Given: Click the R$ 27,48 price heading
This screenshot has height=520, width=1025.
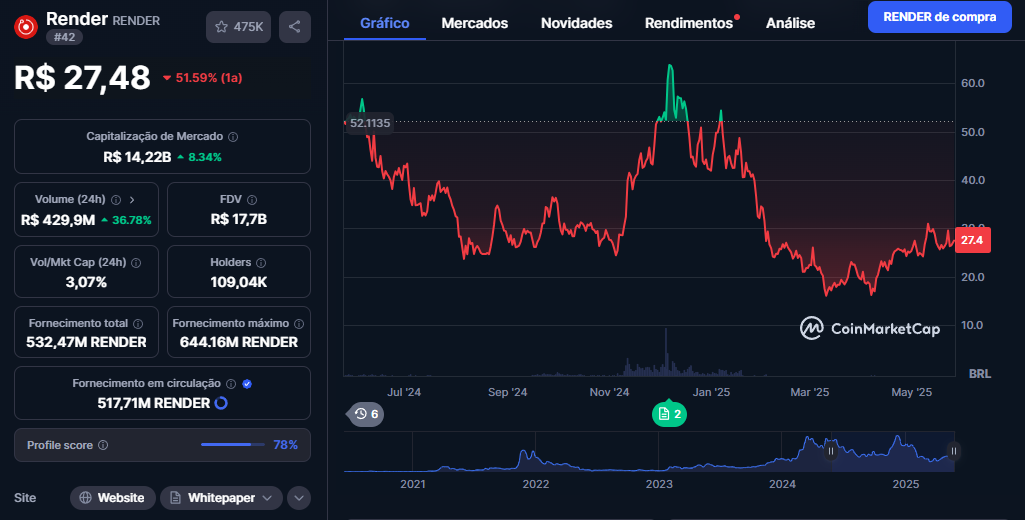Looking at the screenshot, I should [82, 78].
